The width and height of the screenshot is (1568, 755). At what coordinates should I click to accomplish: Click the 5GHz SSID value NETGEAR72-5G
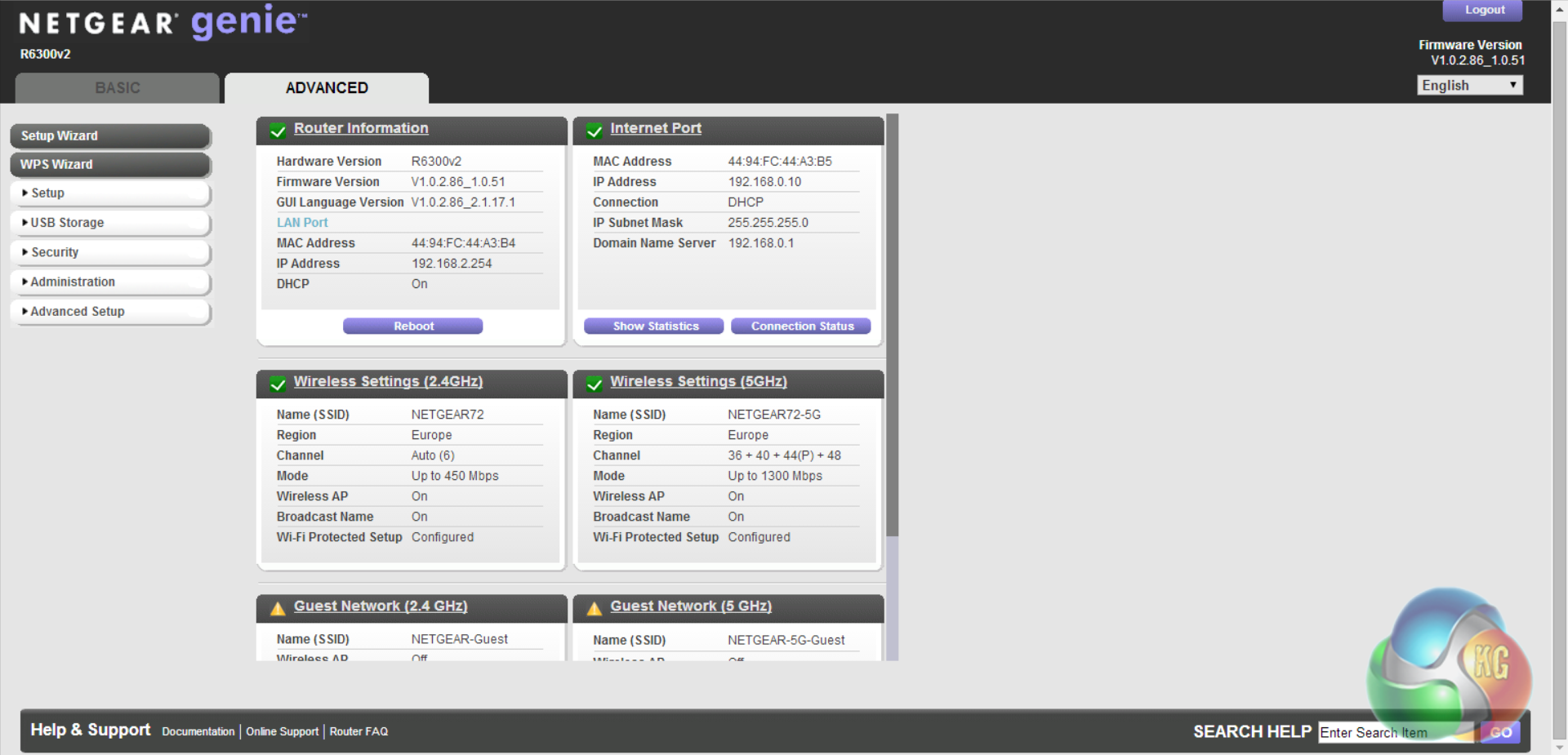774,415
